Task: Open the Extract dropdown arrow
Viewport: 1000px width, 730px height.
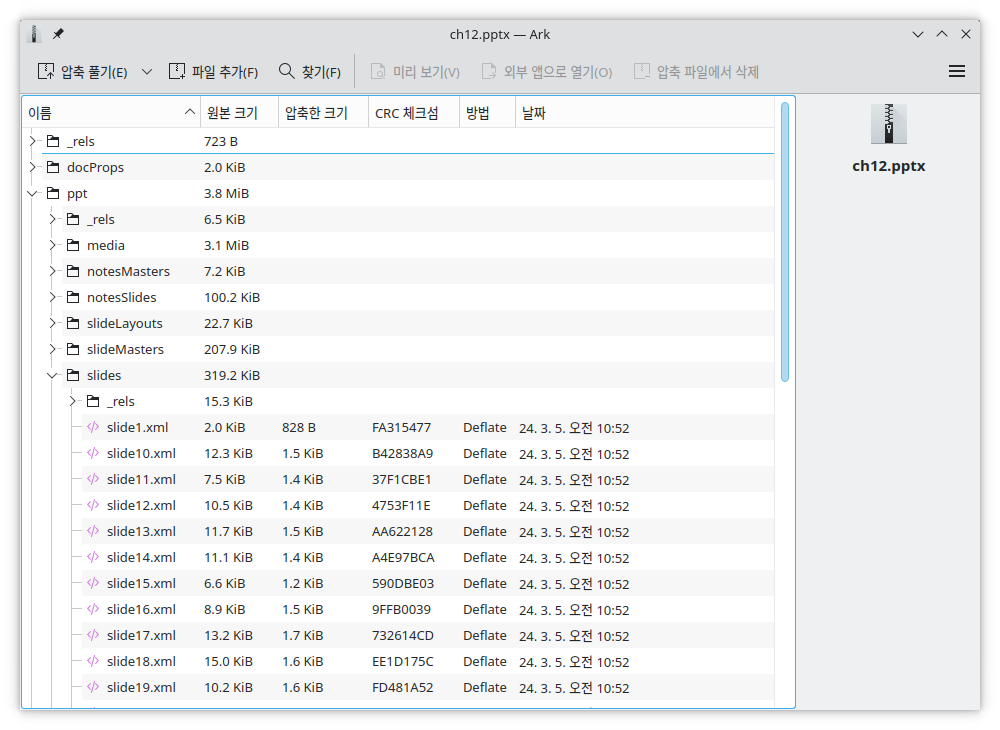Action: click(x=147, y=71)
